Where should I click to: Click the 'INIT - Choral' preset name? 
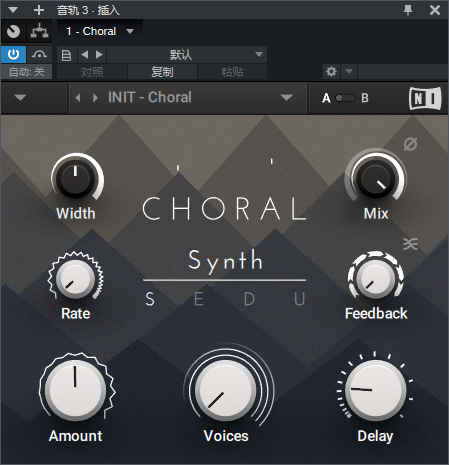click(150, 97)
